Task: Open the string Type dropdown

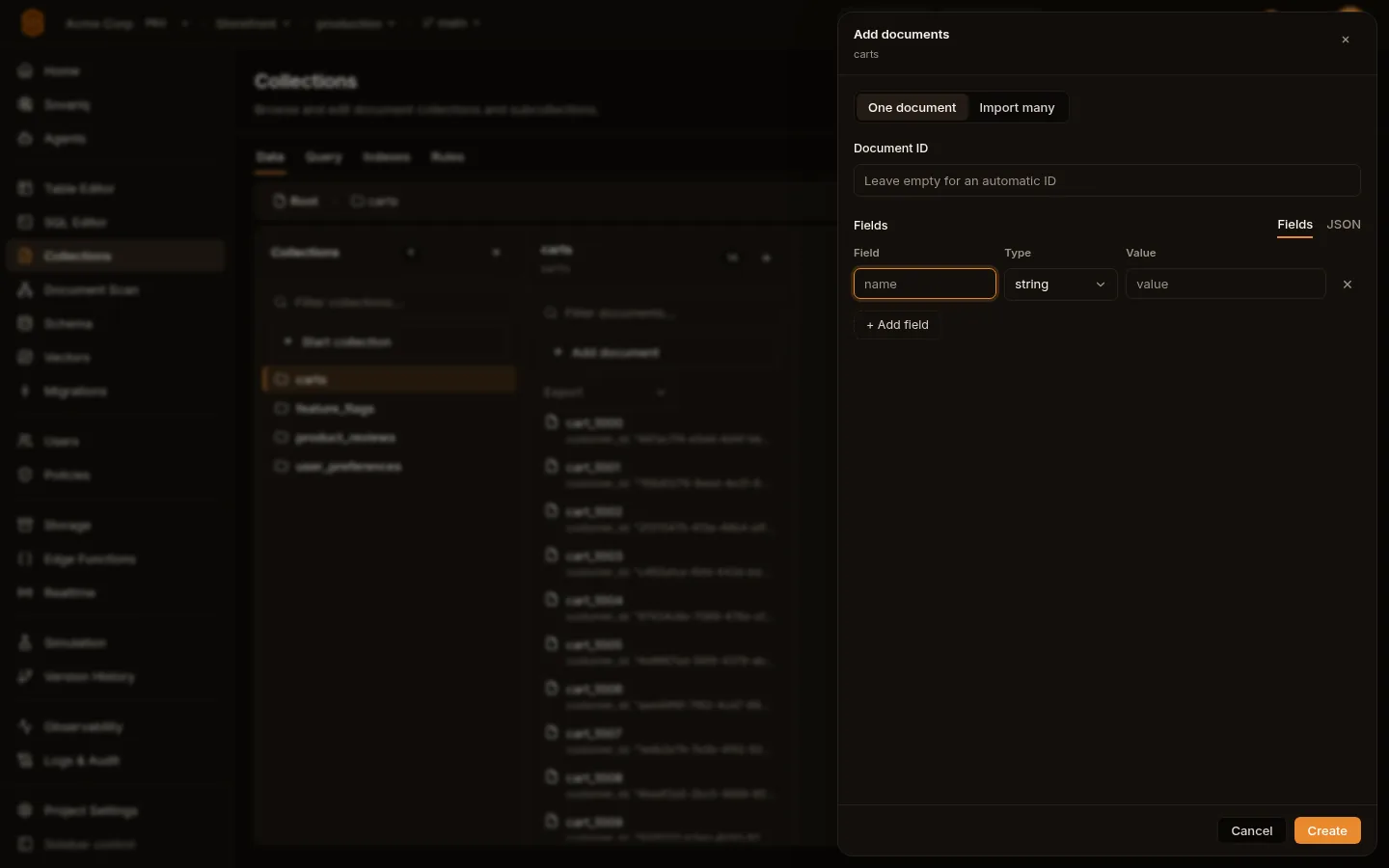Action: pos(1060,284)
